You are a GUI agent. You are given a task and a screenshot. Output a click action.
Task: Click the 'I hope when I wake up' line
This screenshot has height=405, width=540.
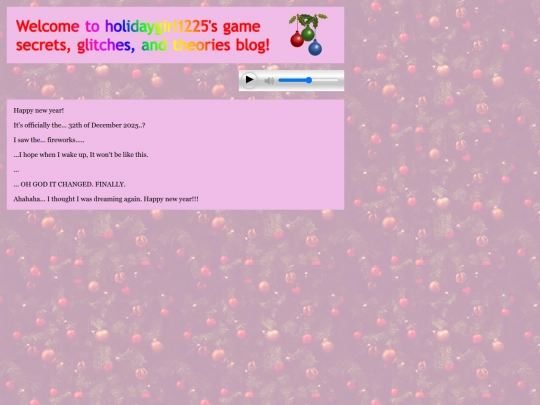tap(81, 155)
